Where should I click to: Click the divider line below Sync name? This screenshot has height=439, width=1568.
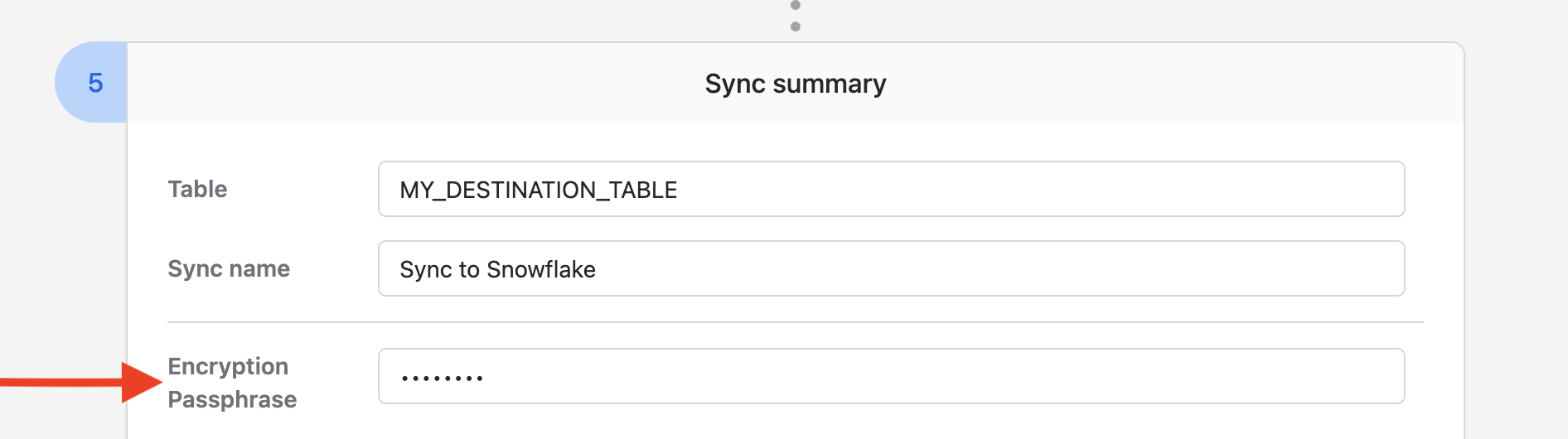point(795,322)
